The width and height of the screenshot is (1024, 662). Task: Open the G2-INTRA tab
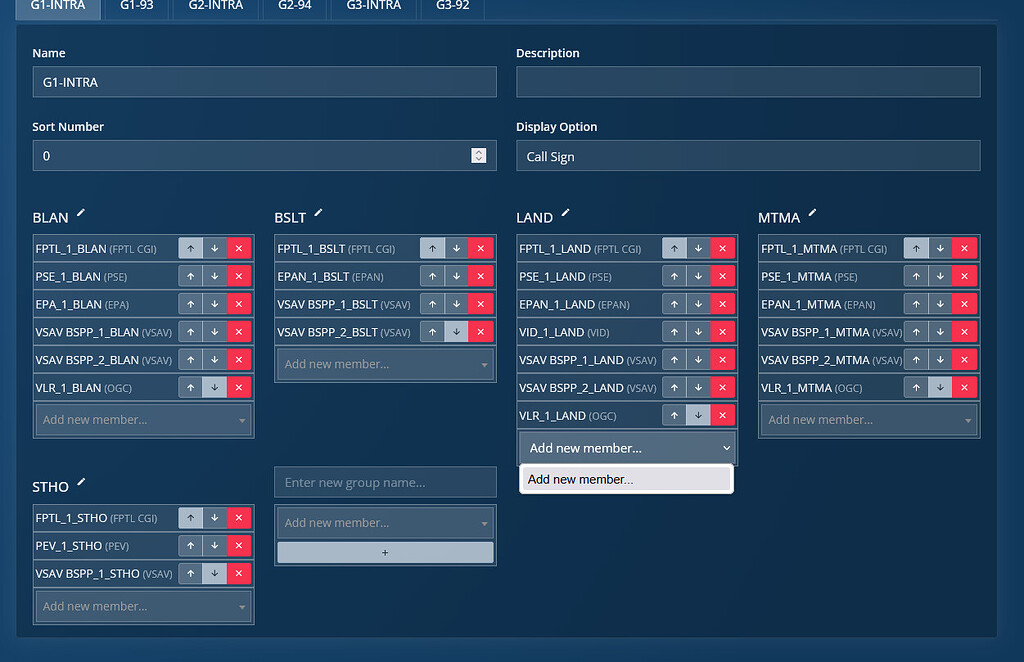point(216,7)
